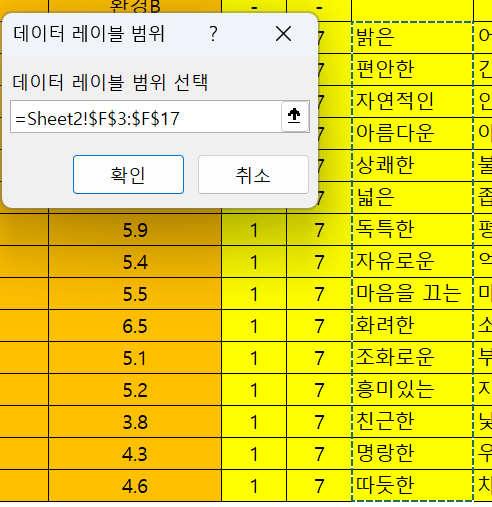The image size is (492, 507).
Task: Click the cell with value 4.3
Action: pyautogui.click(x=135, y=453)
